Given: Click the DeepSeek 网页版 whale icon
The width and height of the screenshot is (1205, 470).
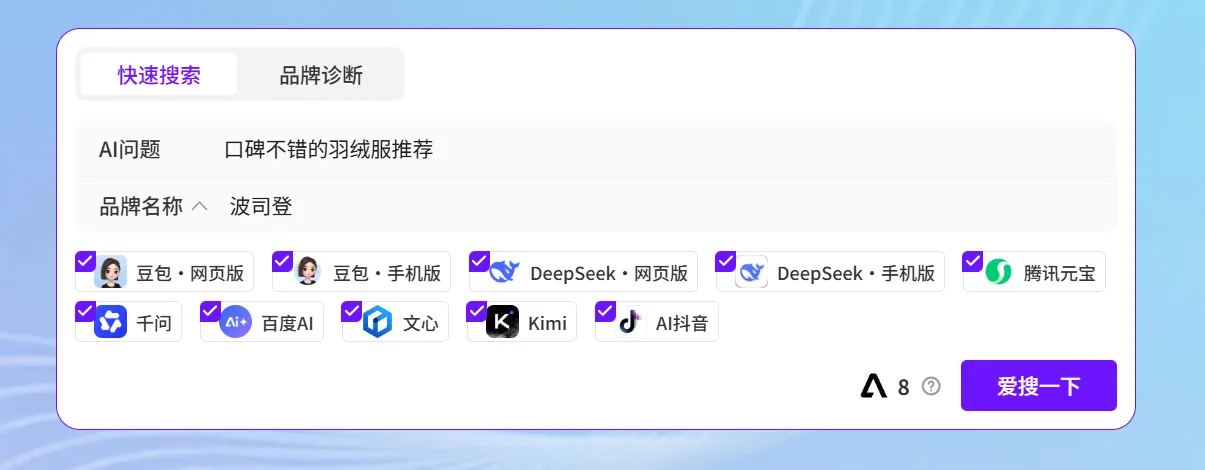Looking at the screenshot, I should [x=505, y=272].
